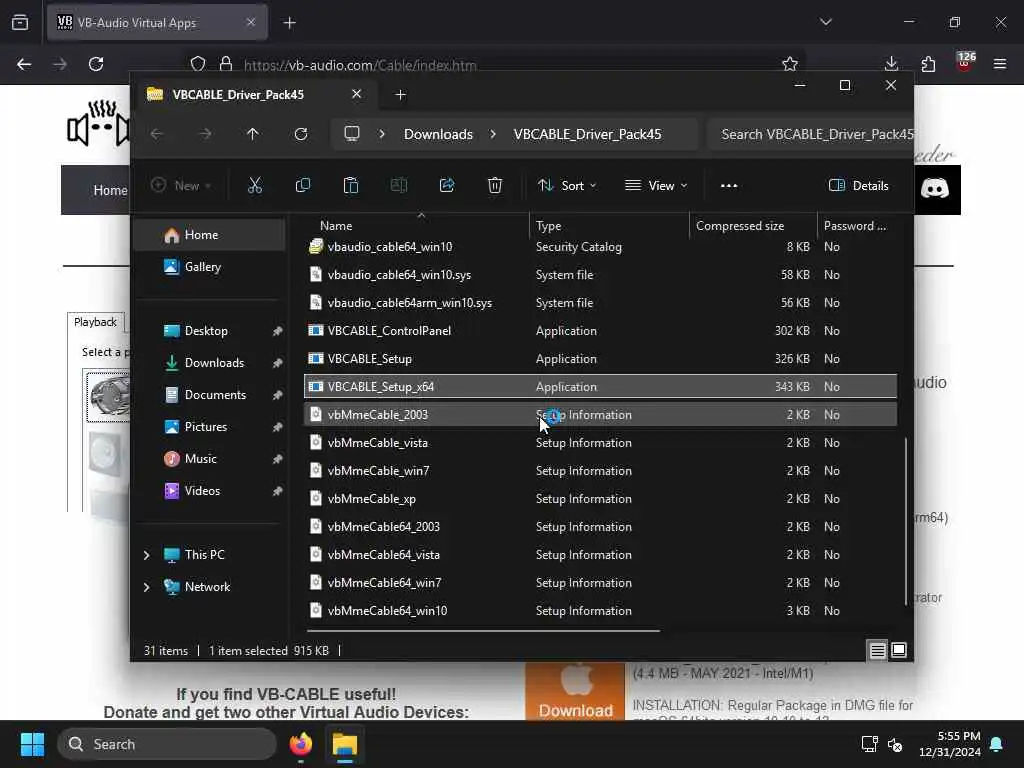The width and height of the screenshot is (1024, 768).
Task: Click Downloads in the address breadcrumb
Action: (438, 134)
